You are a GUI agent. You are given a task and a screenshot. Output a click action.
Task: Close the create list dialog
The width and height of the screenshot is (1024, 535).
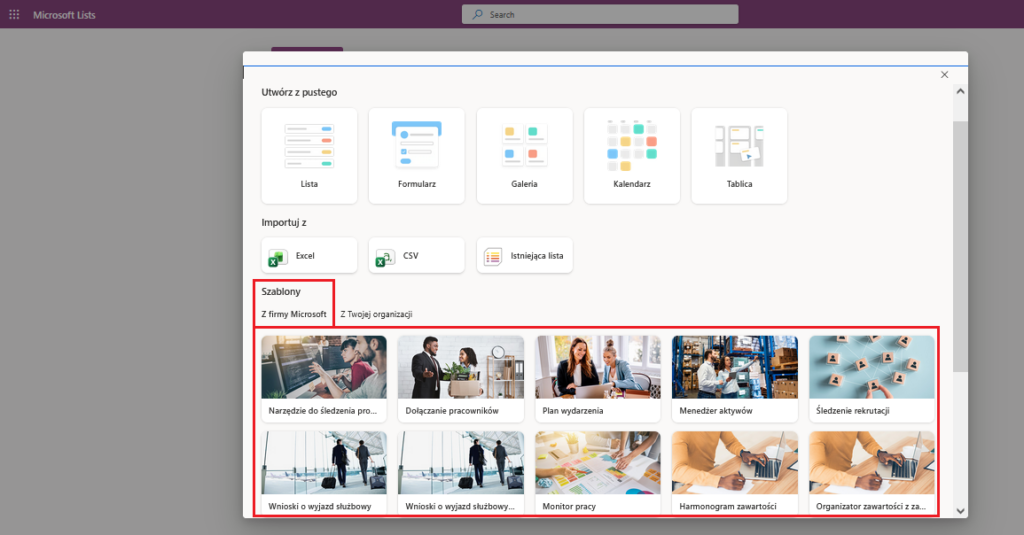pos(944,75)
